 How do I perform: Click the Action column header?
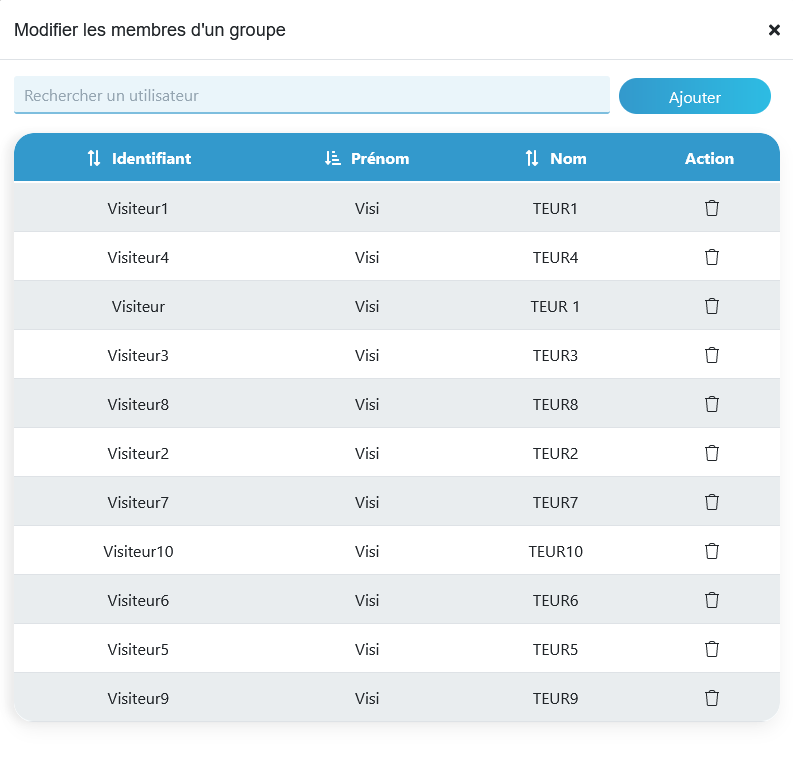pyautogui.click(x=709, y=158)
